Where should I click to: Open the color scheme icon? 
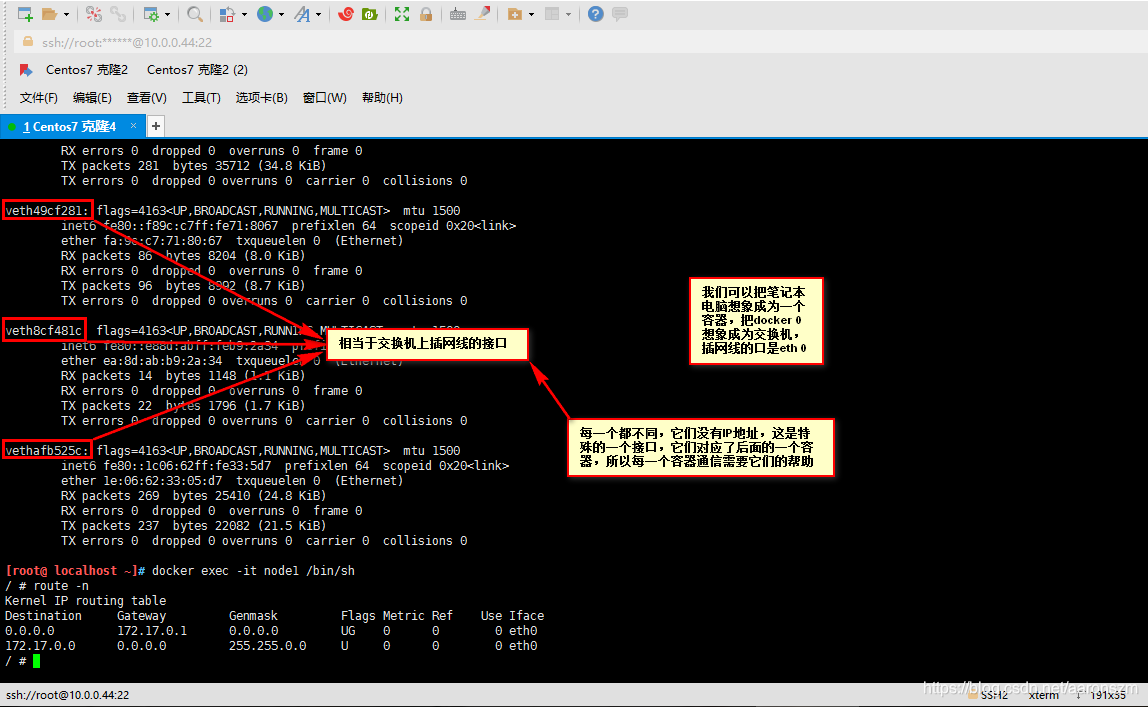coord(228,14)
